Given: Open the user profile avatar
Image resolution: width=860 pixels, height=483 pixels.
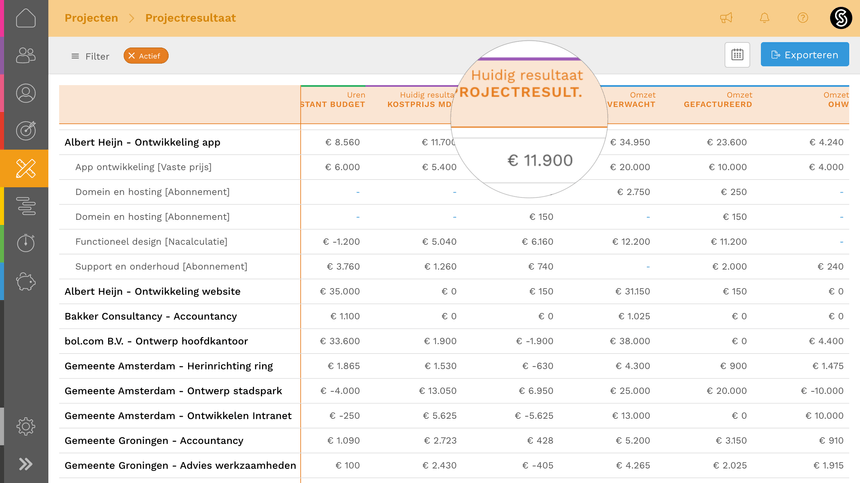Looking at the screenshot, I should [841, 18].
